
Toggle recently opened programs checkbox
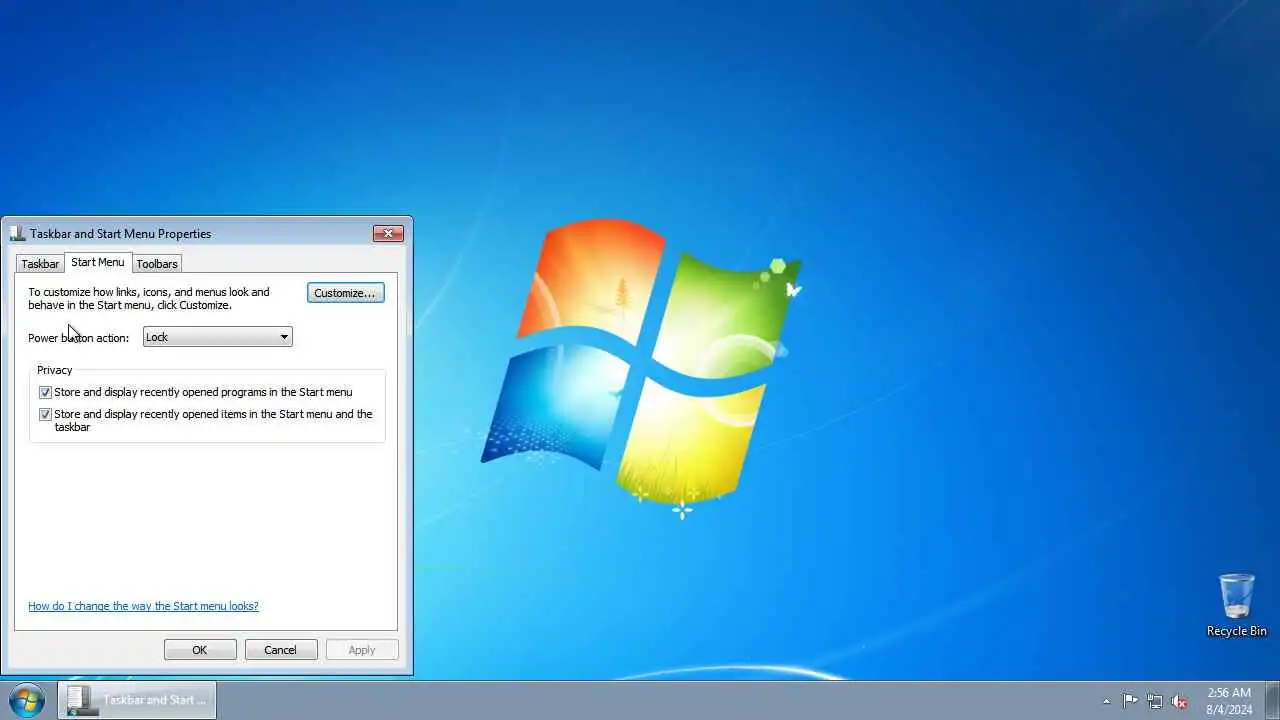pyautogui.click(x=45, y=392)
